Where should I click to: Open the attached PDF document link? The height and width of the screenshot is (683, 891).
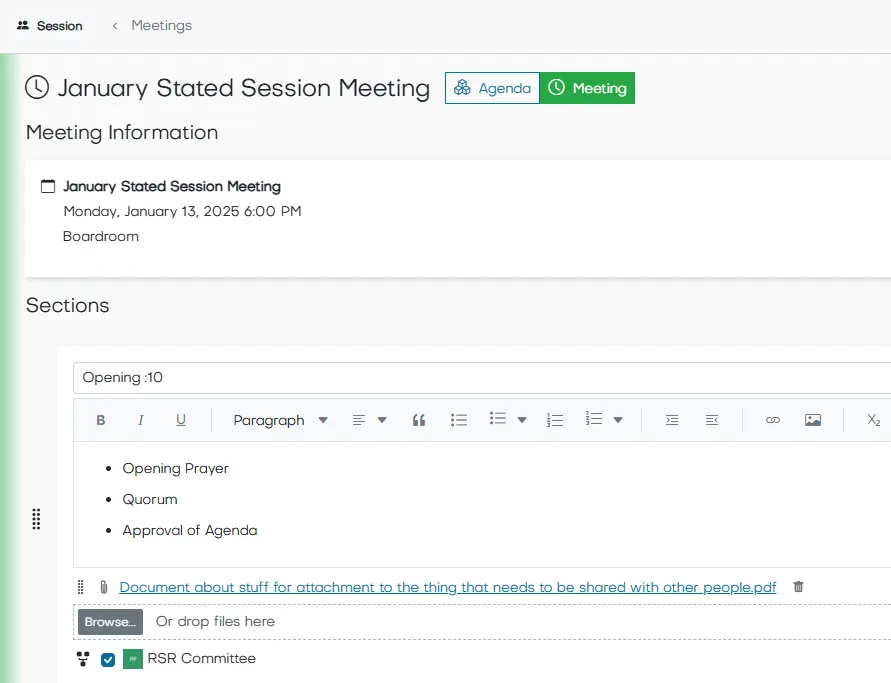coord(447,587)
